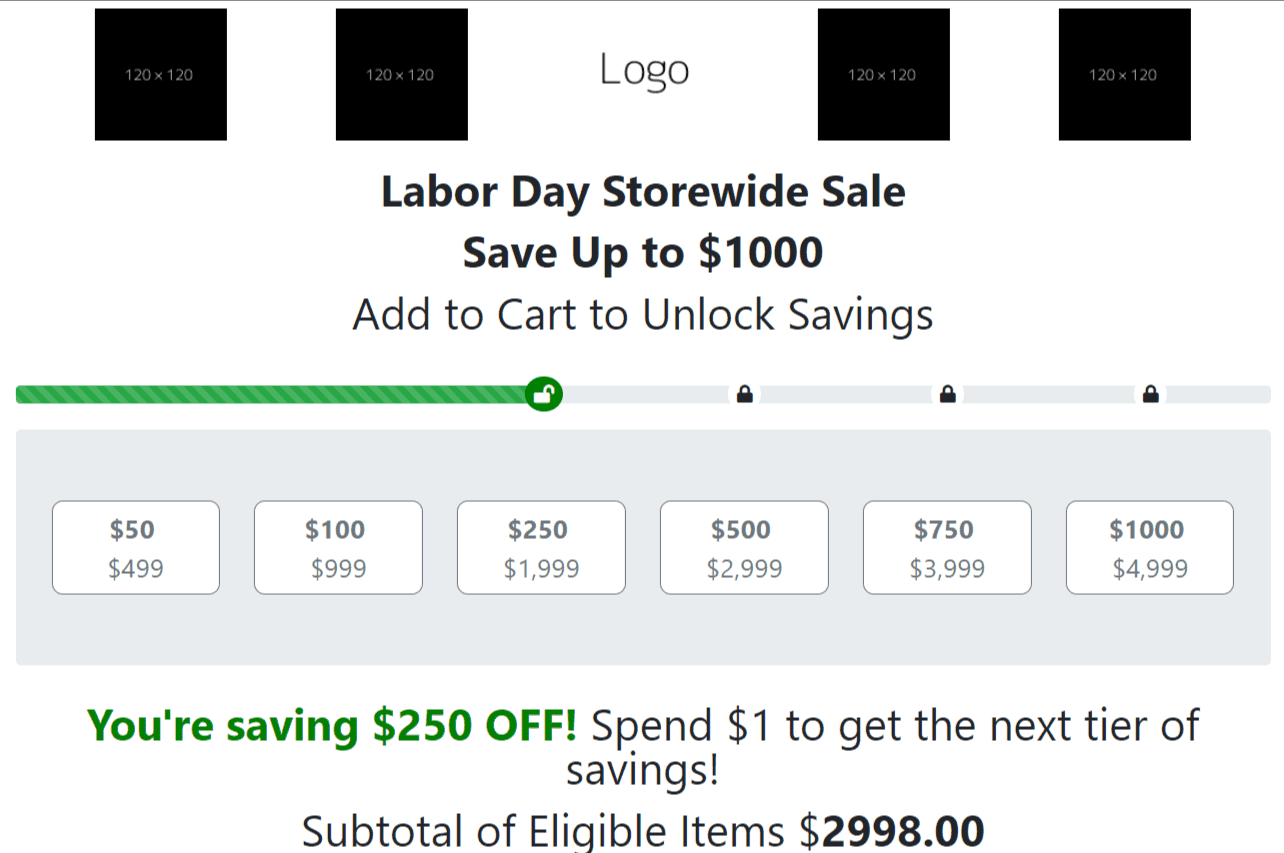Click the rightmost locked padlock icon
This screenshot has width=1284, height=853.
(1150, 394)
